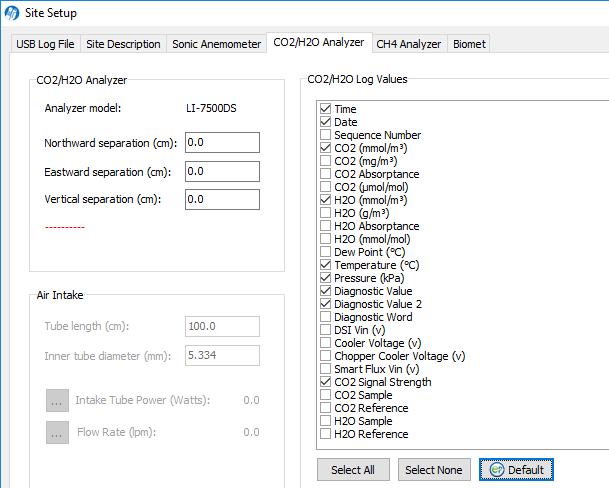Click the Intake Tube Power ellipsis button
The width and height of the screenshot is (609, 488).
[x=56, y=401]
